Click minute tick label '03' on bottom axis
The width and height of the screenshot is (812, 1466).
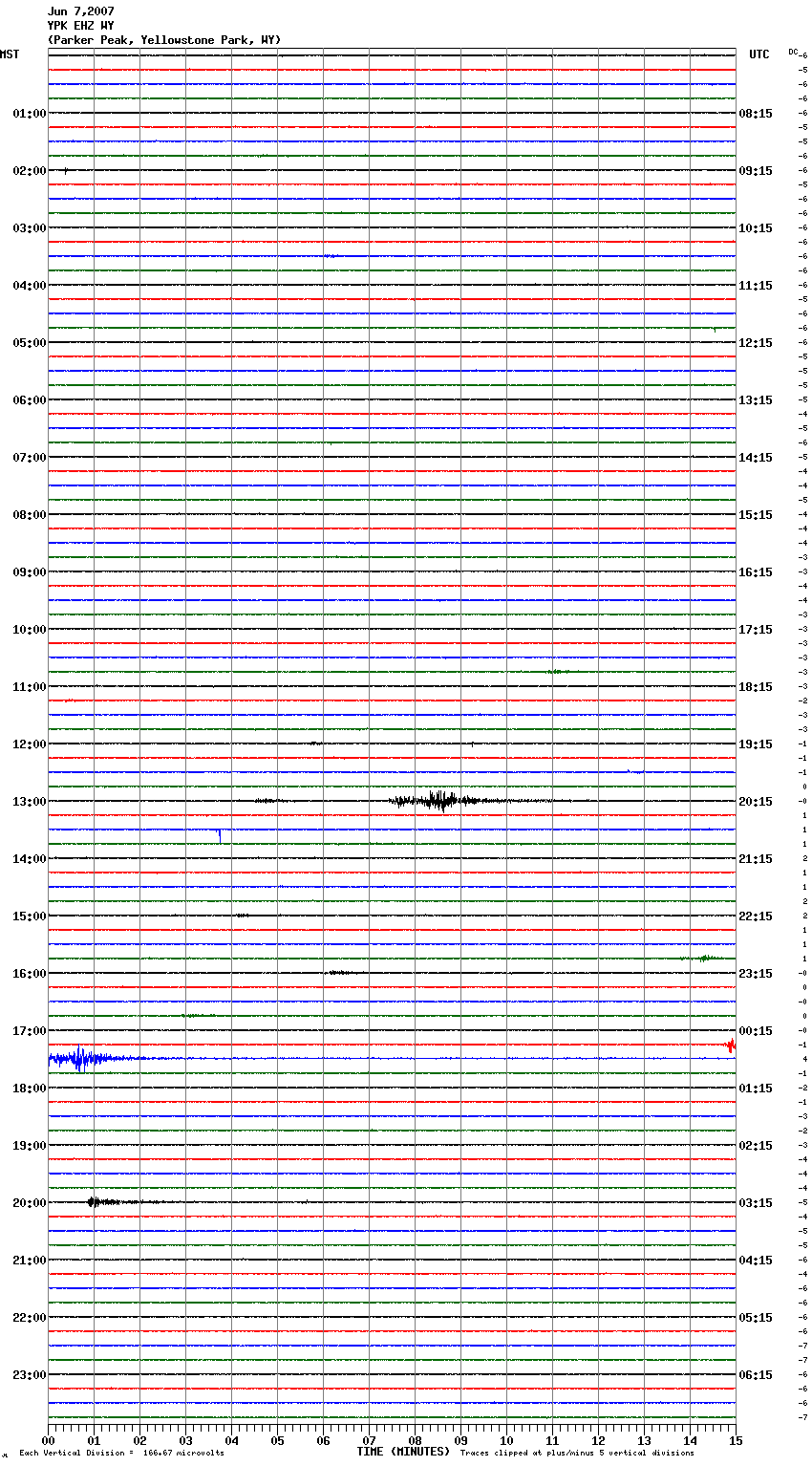click(185, 1440)
